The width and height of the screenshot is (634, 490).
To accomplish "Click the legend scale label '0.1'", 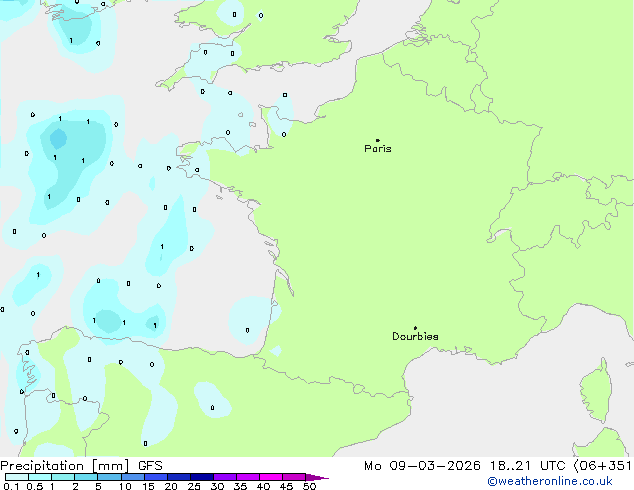I will [11, 486].
